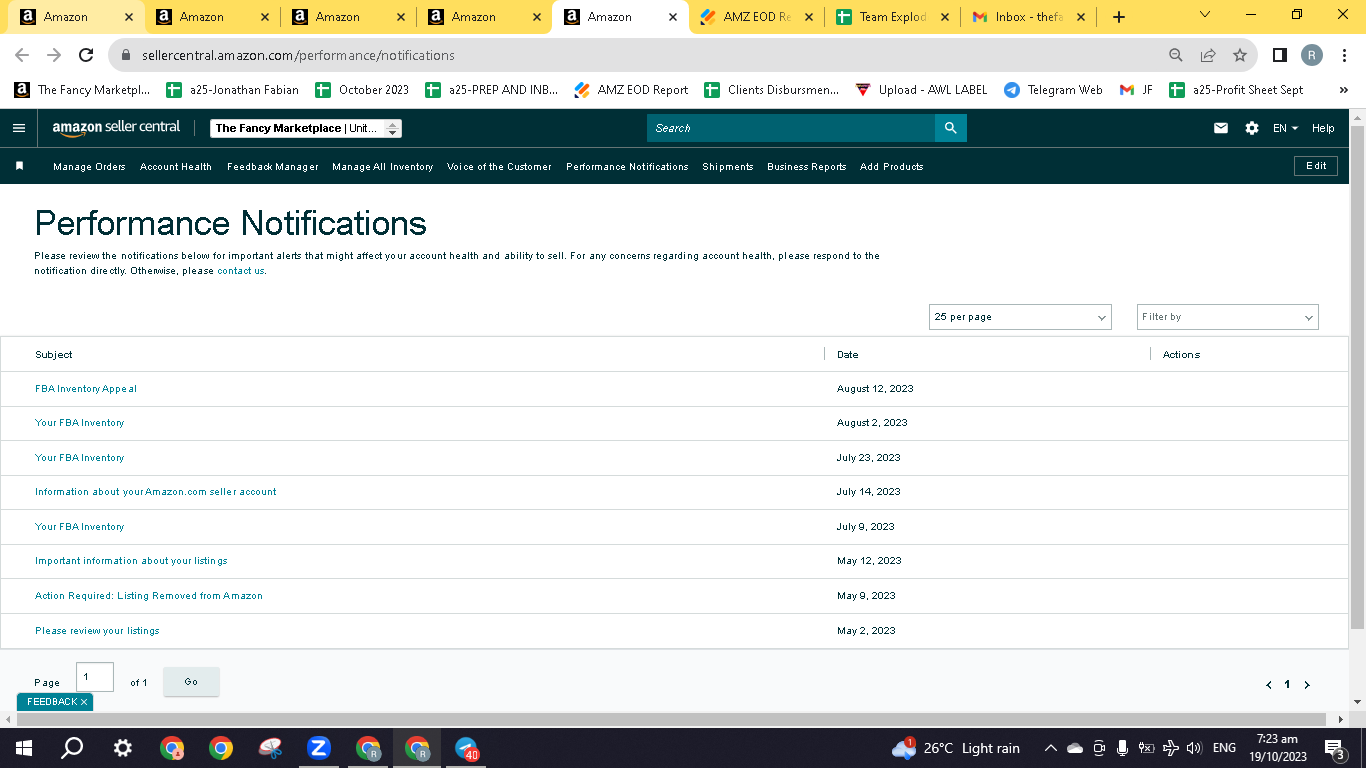Open Feedback Manager in the navigation bar

[x=273, y=167]
